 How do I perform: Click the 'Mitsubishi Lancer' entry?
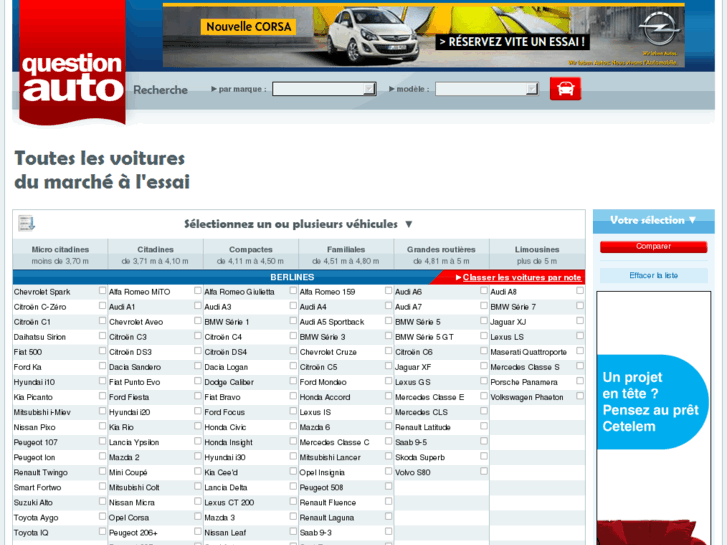(x=330, y=458)
